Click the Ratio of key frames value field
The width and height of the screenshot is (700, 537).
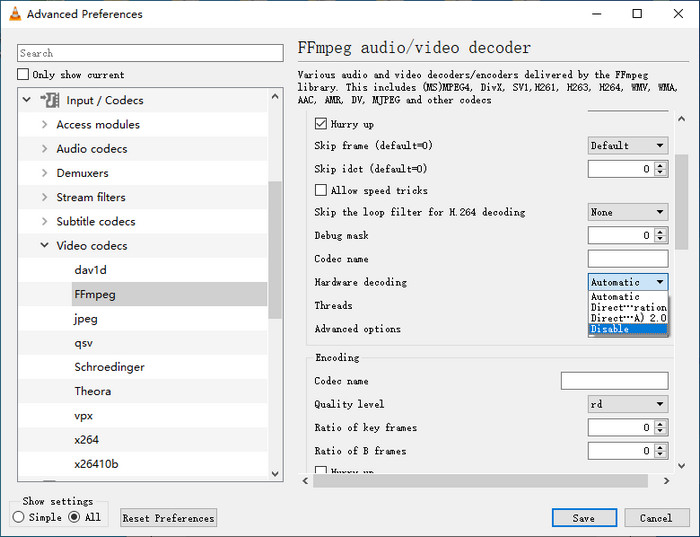click(x=621, y=428)
